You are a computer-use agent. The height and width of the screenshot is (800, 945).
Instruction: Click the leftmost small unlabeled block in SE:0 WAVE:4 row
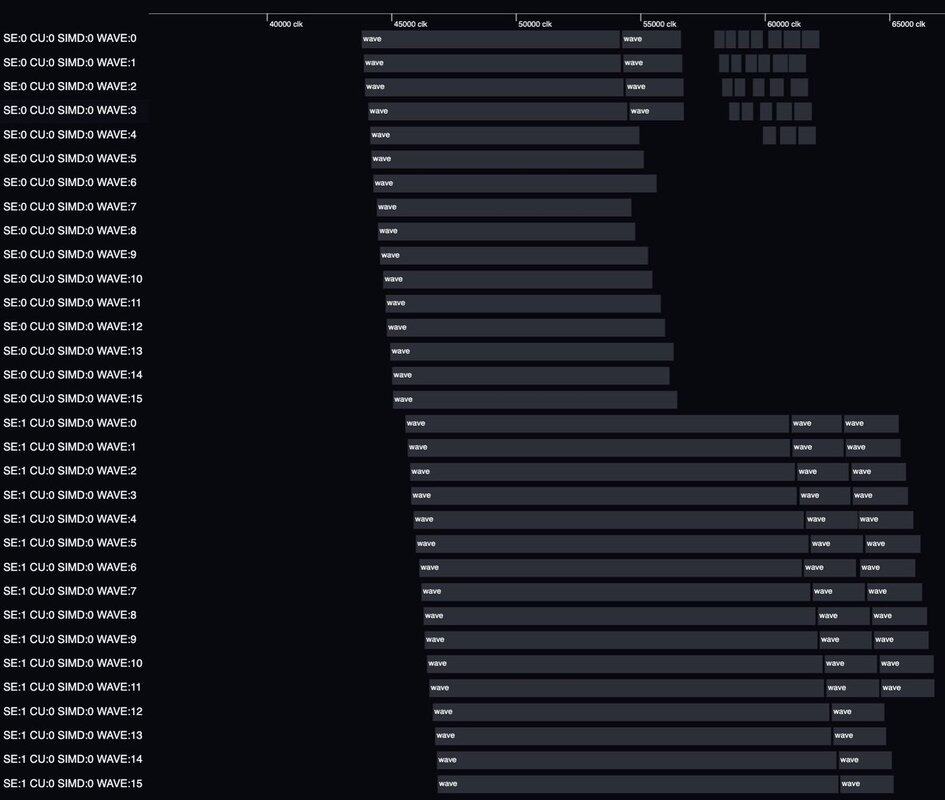[x=769, y=135]
